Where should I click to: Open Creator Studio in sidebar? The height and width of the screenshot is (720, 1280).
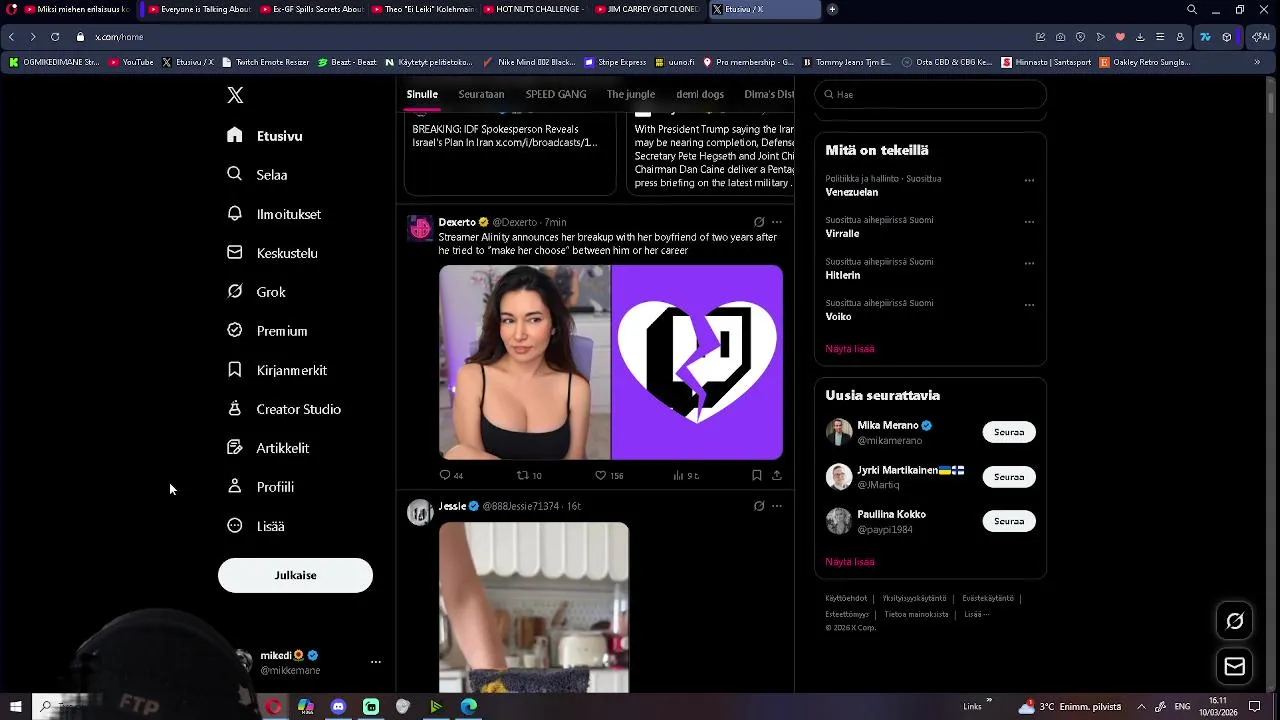point(284,409)
